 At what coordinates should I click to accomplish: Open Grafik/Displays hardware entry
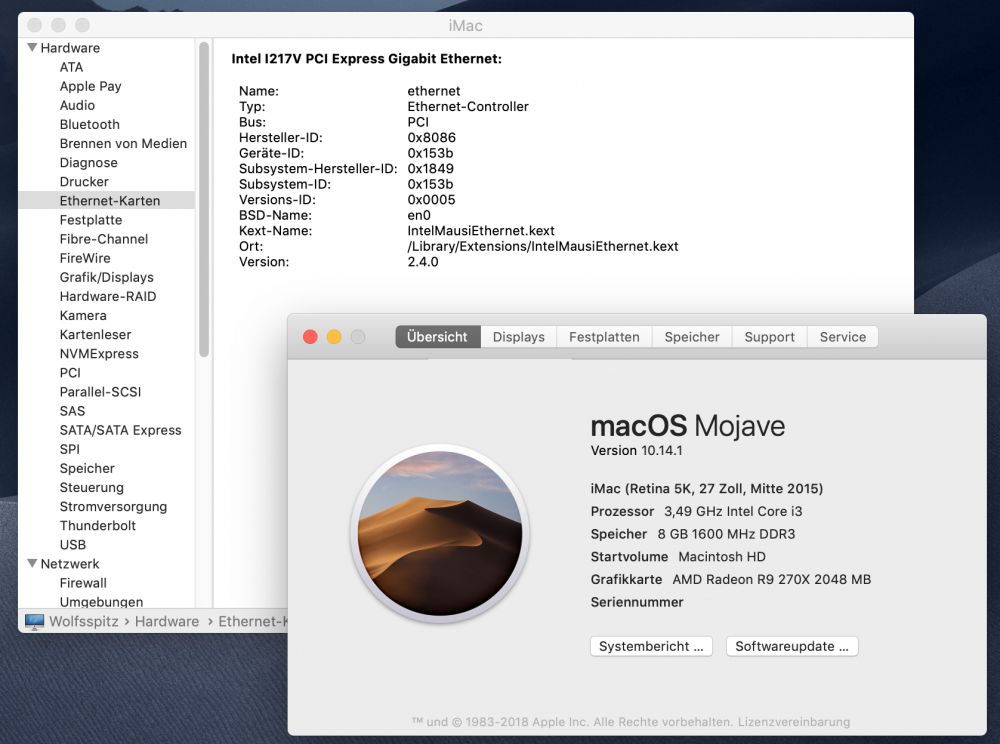(x=107, y=277)
